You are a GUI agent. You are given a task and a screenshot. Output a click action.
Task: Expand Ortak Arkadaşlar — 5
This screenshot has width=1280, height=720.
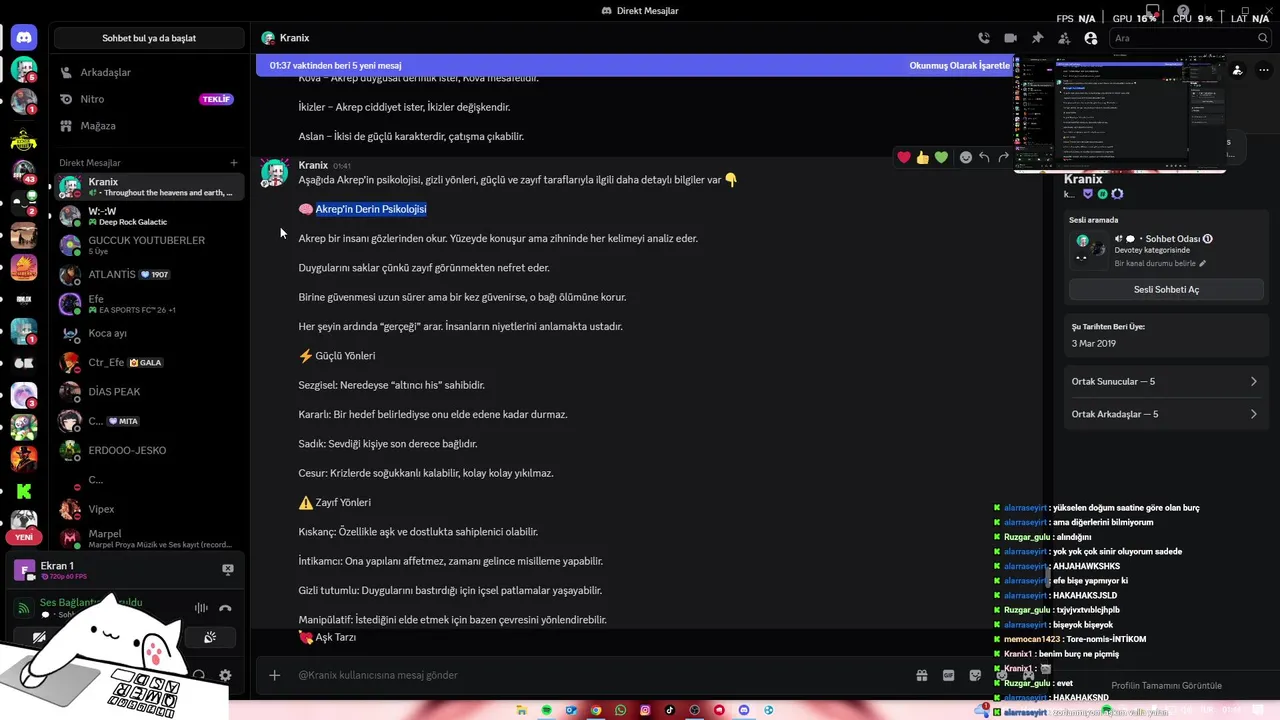click(1164, 414)
